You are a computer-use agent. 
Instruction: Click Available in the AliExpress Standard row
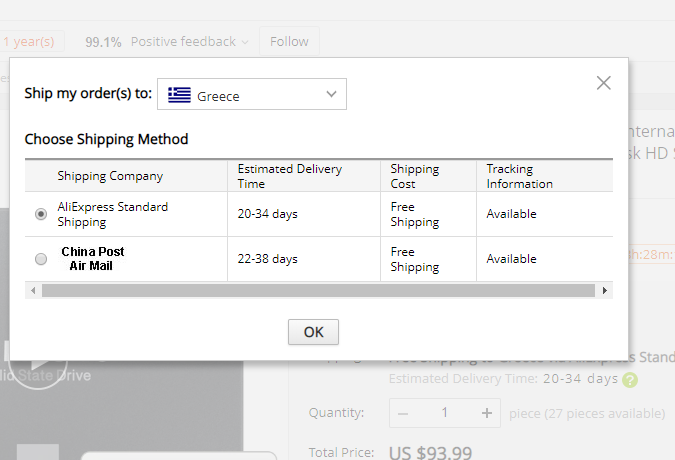tap(511, 214)
